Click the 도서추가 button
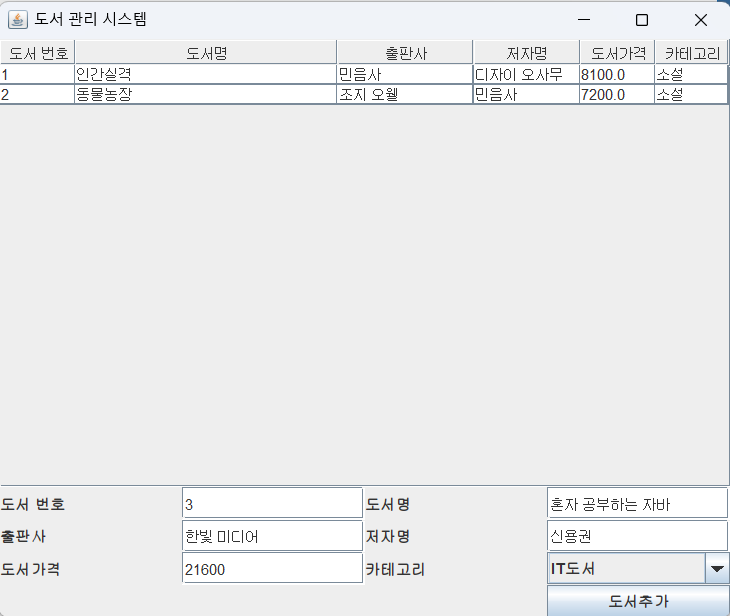This screenshot has width=730, height=616. tap(638, 601)
